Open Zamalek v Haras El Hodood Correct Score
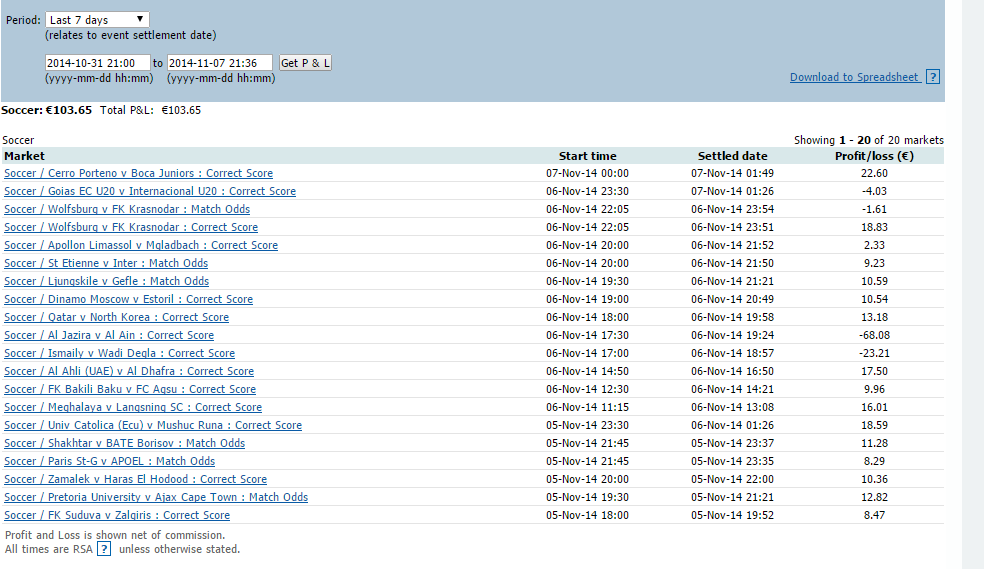Image resolution: width=984 pixels, height=569 pixels. [x=135, y=479]
